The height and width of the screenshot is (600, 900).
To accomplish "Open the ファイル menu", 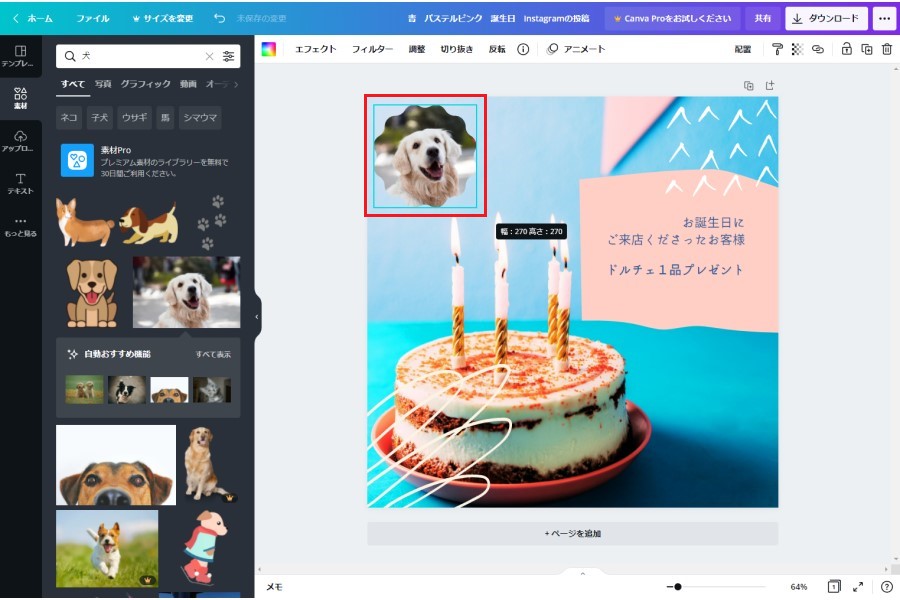I will tap(93, 18).
